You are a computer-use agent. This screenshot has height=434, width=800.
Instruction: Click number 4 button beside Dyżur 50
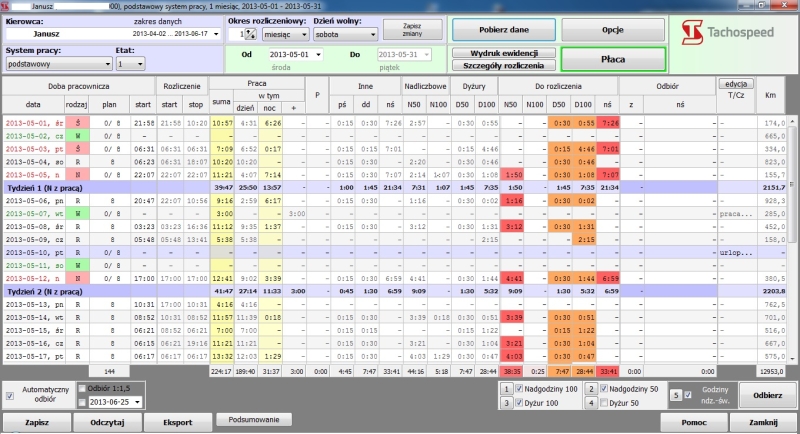tap(591, 403)
